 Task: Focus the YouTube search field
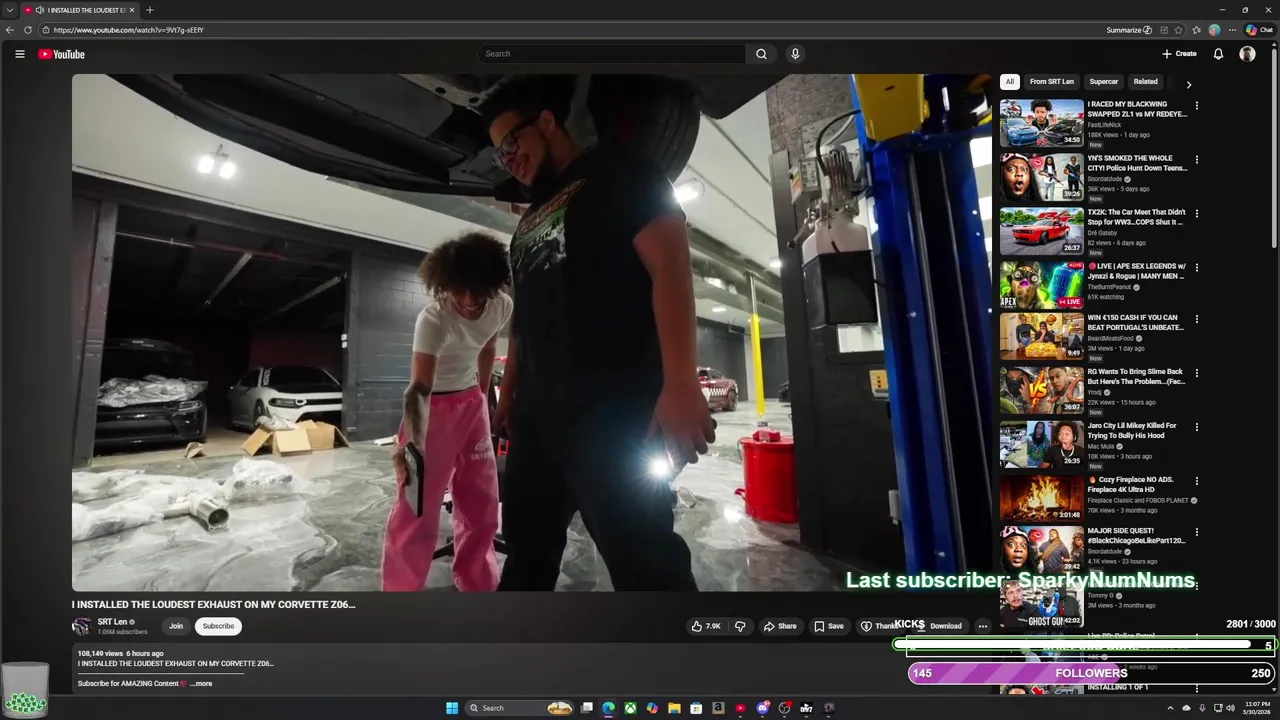coord(611,54)
